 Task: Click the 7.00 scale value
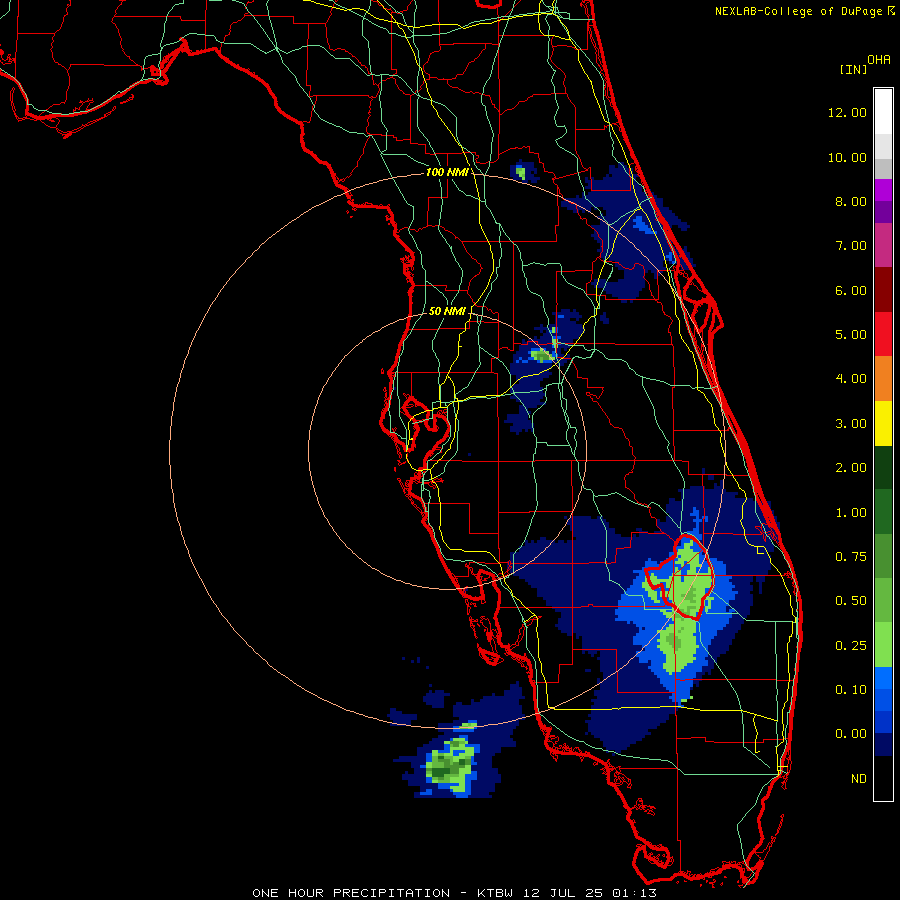coord(850,246)
